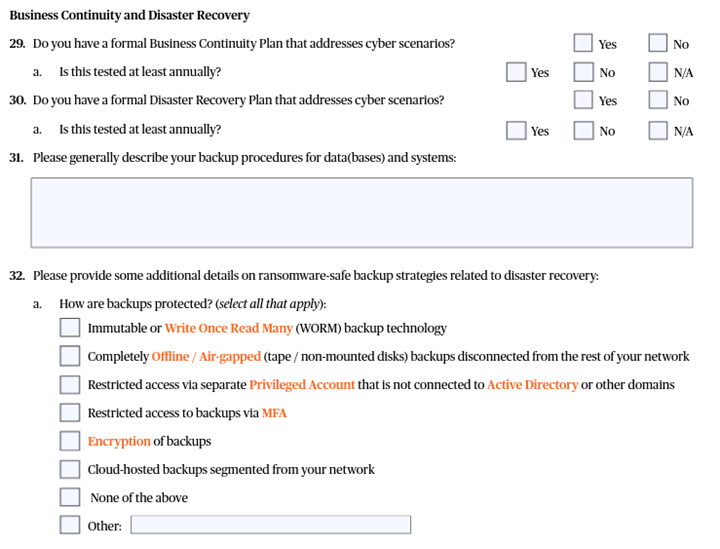
Task: Click the Other text input field
Action: click(270, 525)
